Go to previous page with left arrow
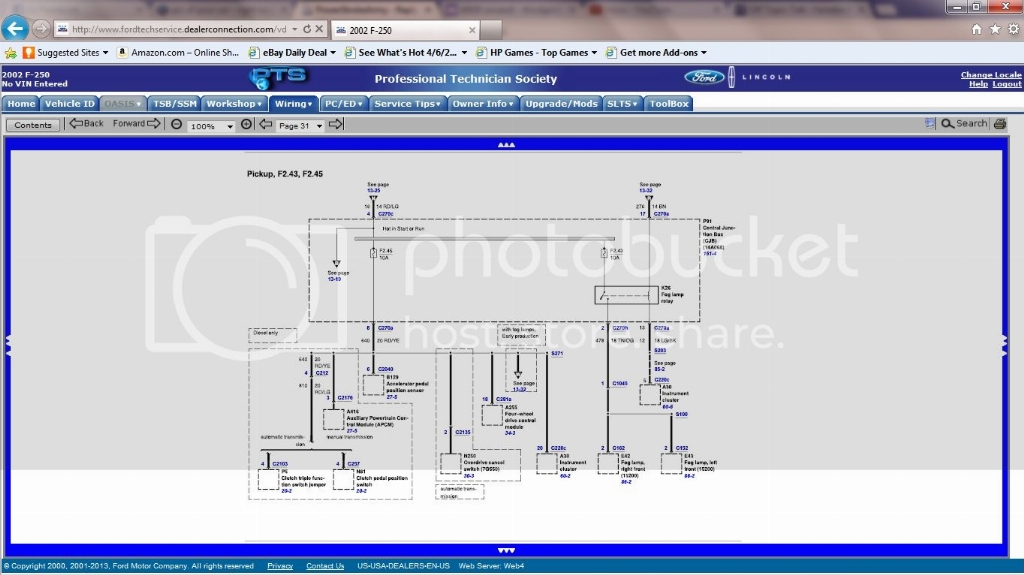This screenshot has height=575, width=1024. click(x=265, y=124)
